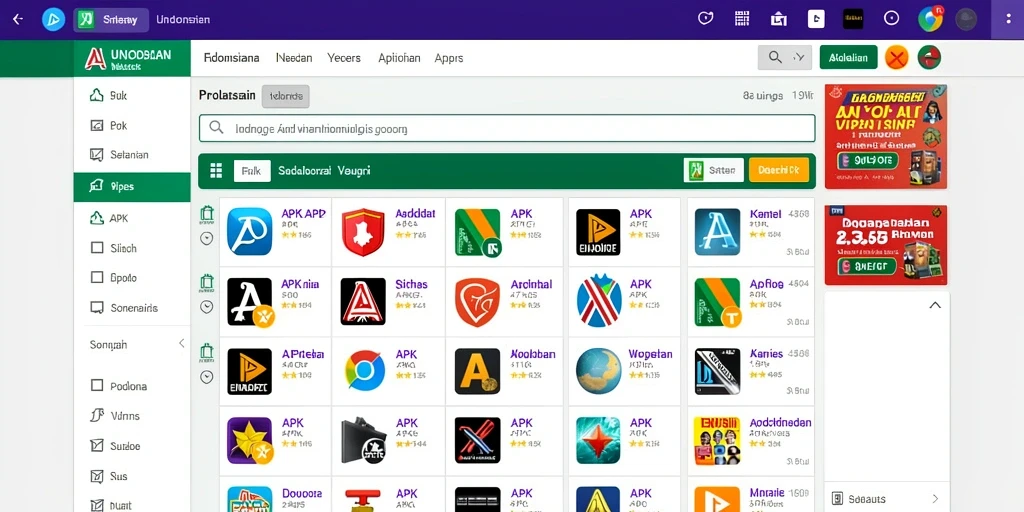Expand the Sdeauts row arrow

pyautogui.click(x=935, y=499)
